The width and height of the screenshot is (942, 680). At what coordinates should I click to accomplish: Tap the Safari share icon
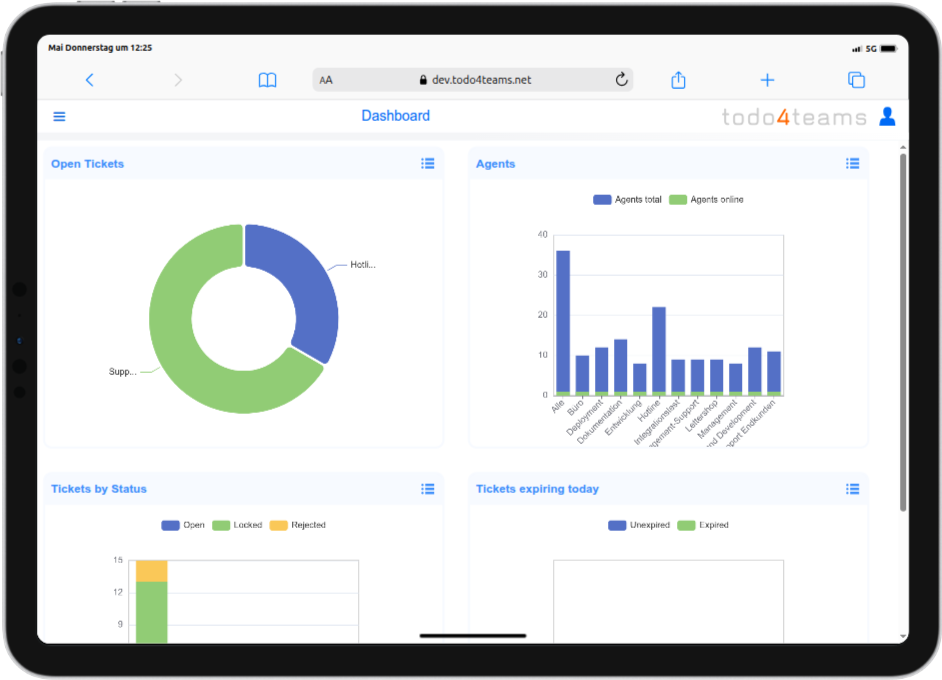pos(678,79)
